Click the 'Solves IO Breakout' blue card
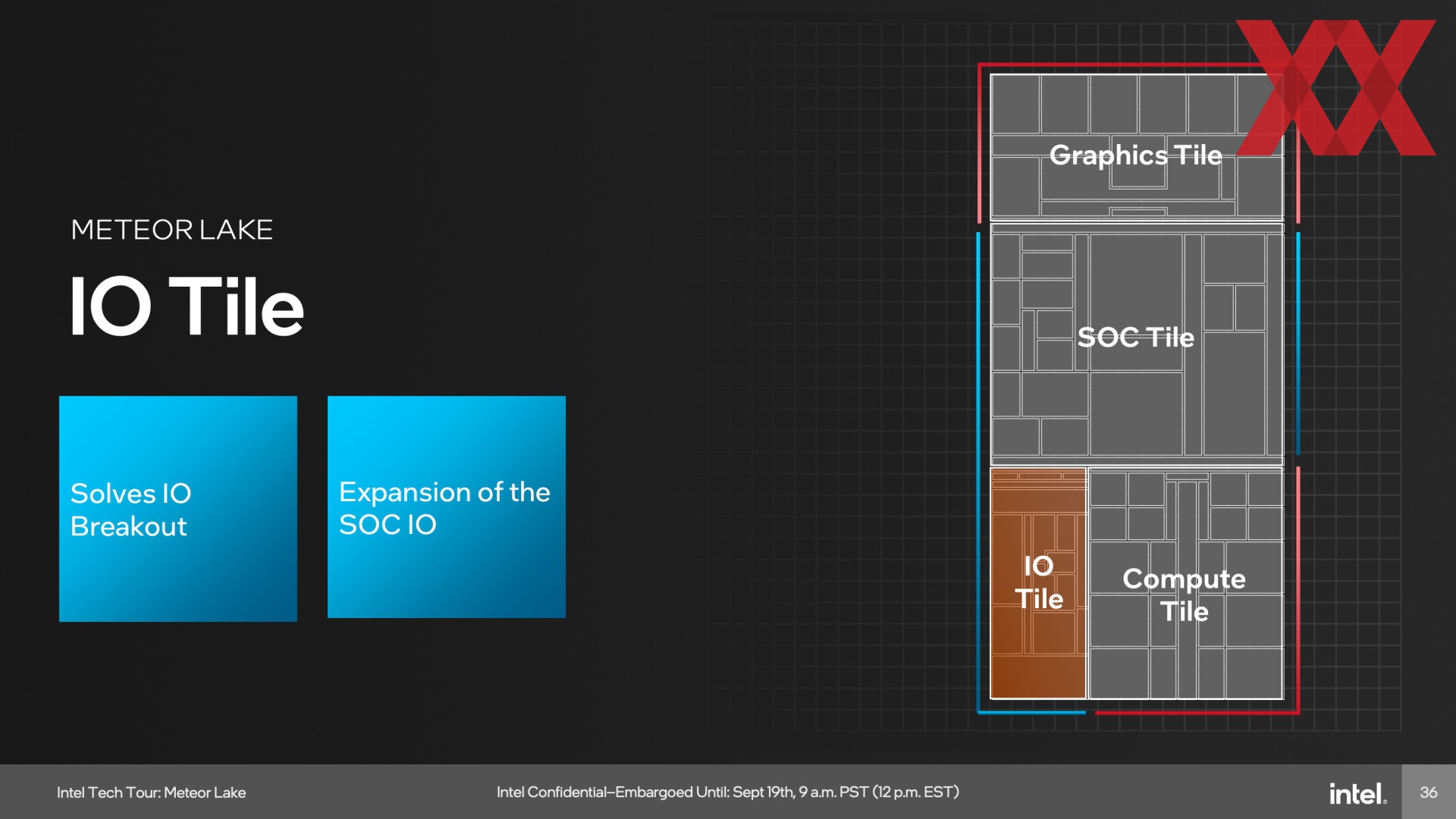 178,509
